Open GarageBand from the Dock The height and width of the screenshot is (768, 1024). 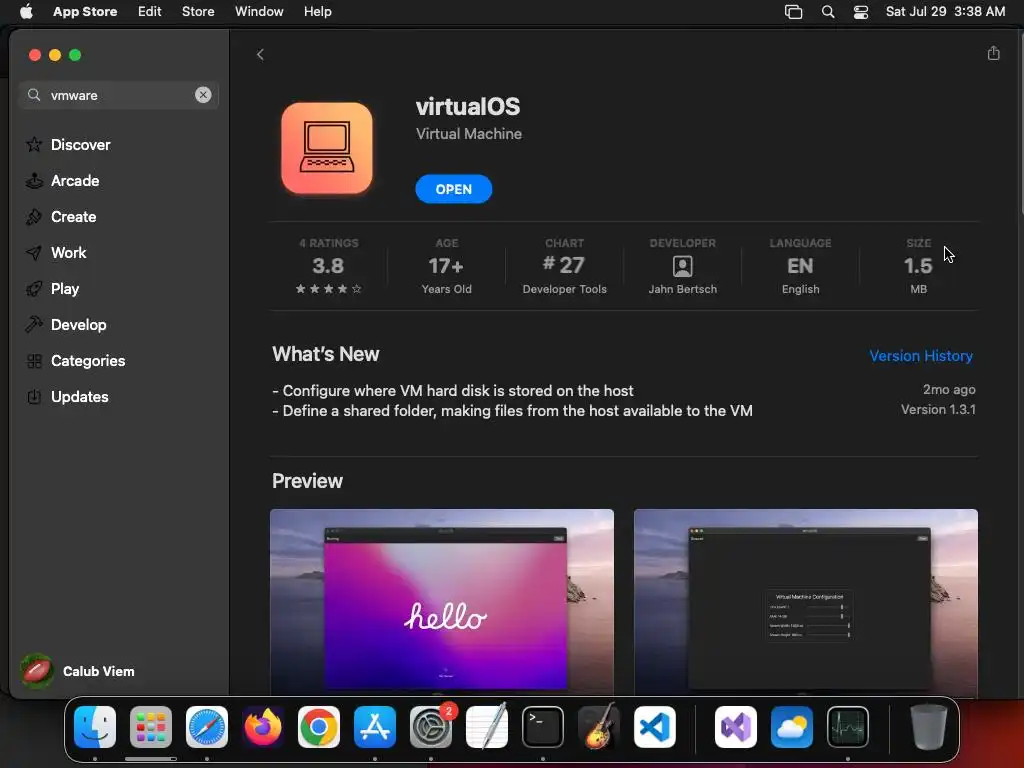coord(598,727)
